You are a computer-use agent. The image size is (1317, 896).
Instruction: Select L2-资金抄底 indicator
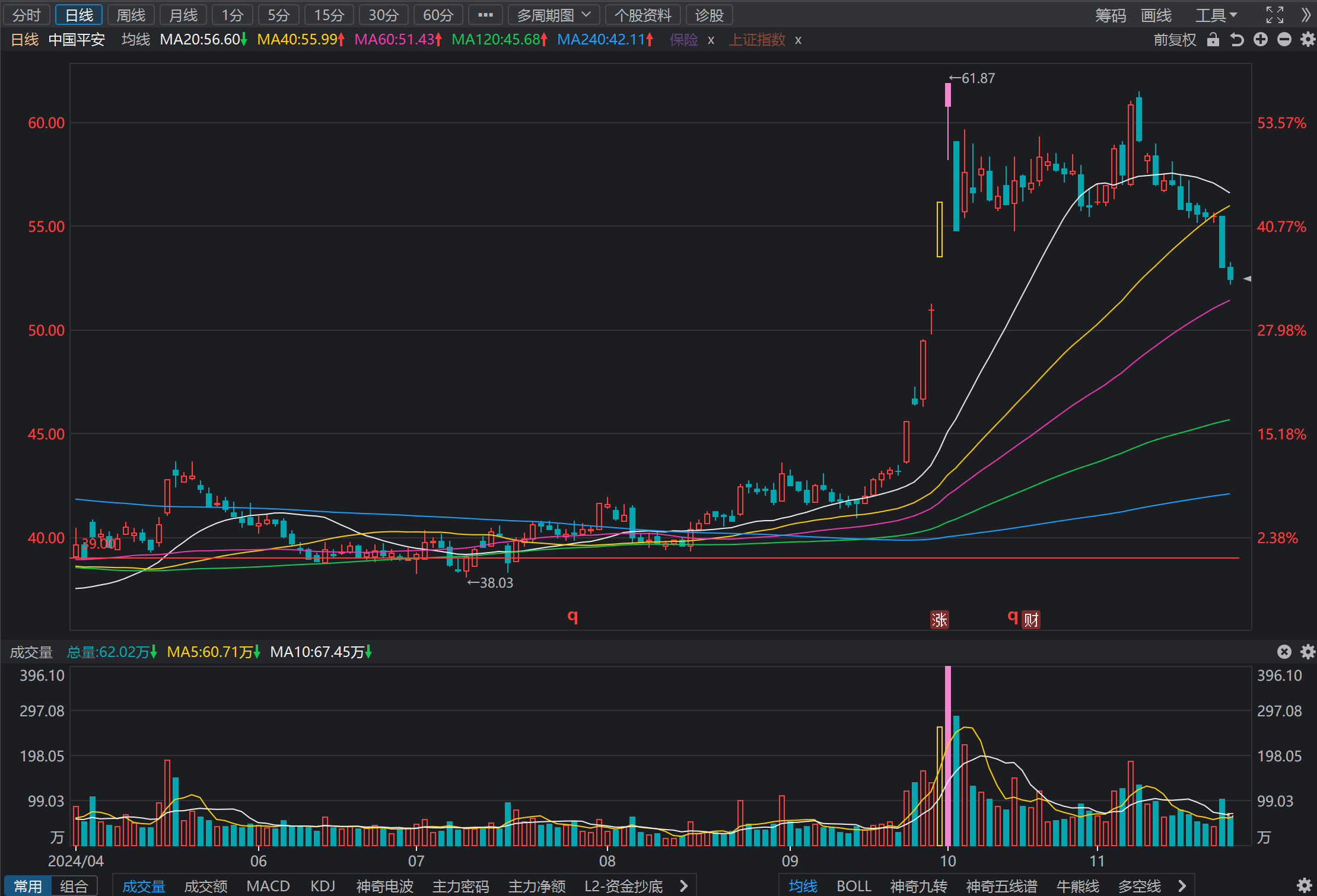(x=623, y=886)
